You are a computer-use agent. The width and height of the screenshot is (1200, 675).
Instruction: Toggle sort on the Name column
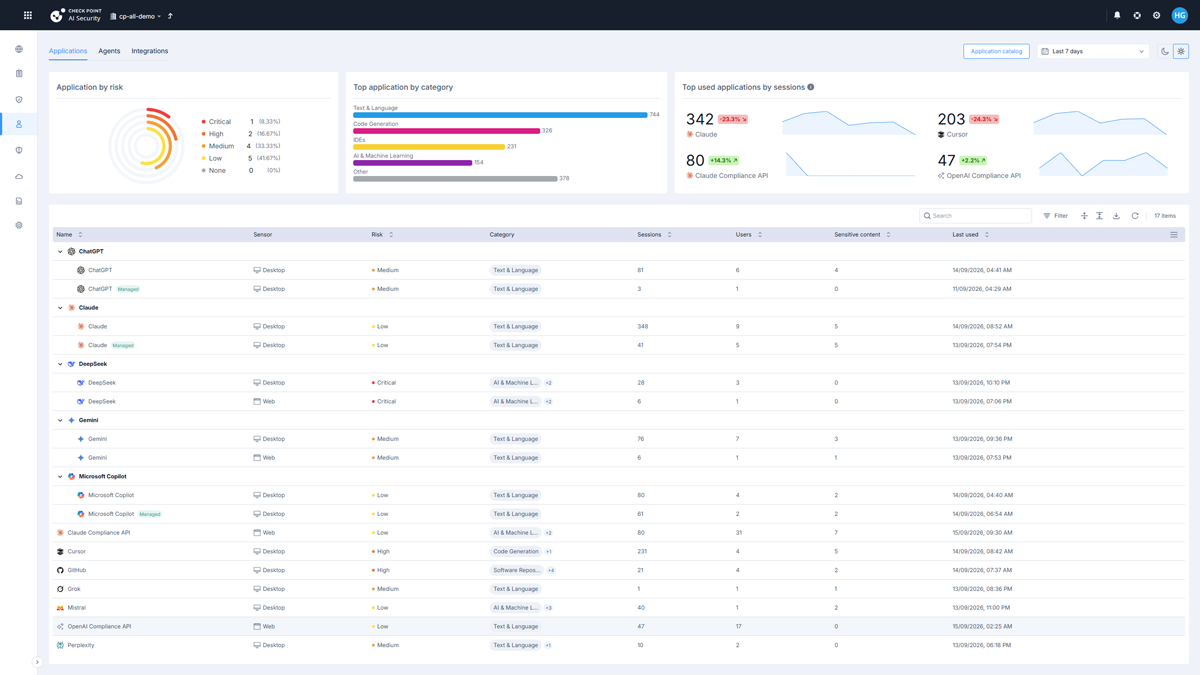[x=80, y=235]
